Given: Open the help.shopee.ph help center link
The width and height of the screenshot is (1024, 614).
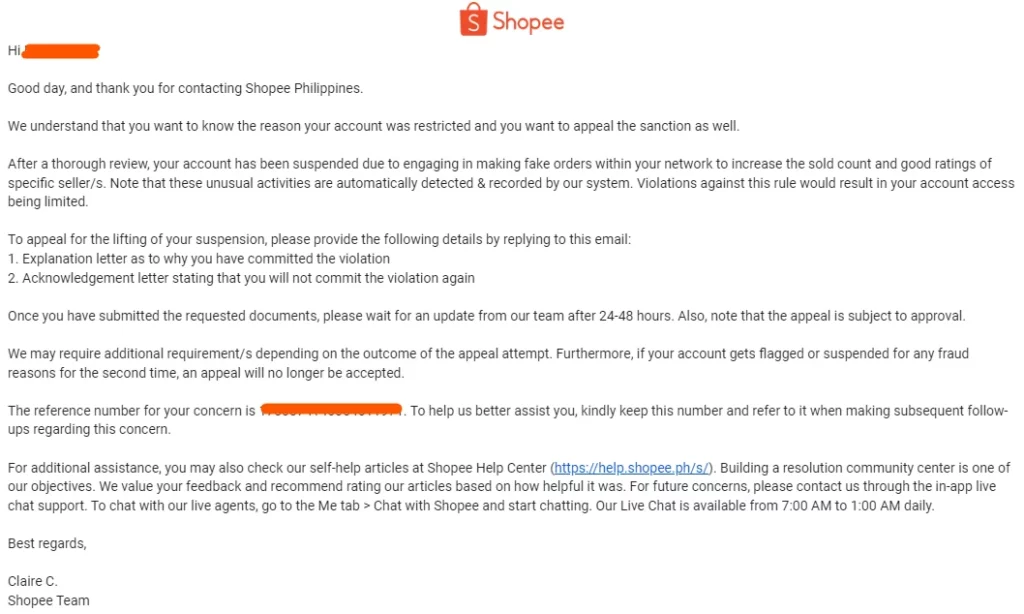Looking at the screenshot, I should pyautogui.click(x=632, y=468).
